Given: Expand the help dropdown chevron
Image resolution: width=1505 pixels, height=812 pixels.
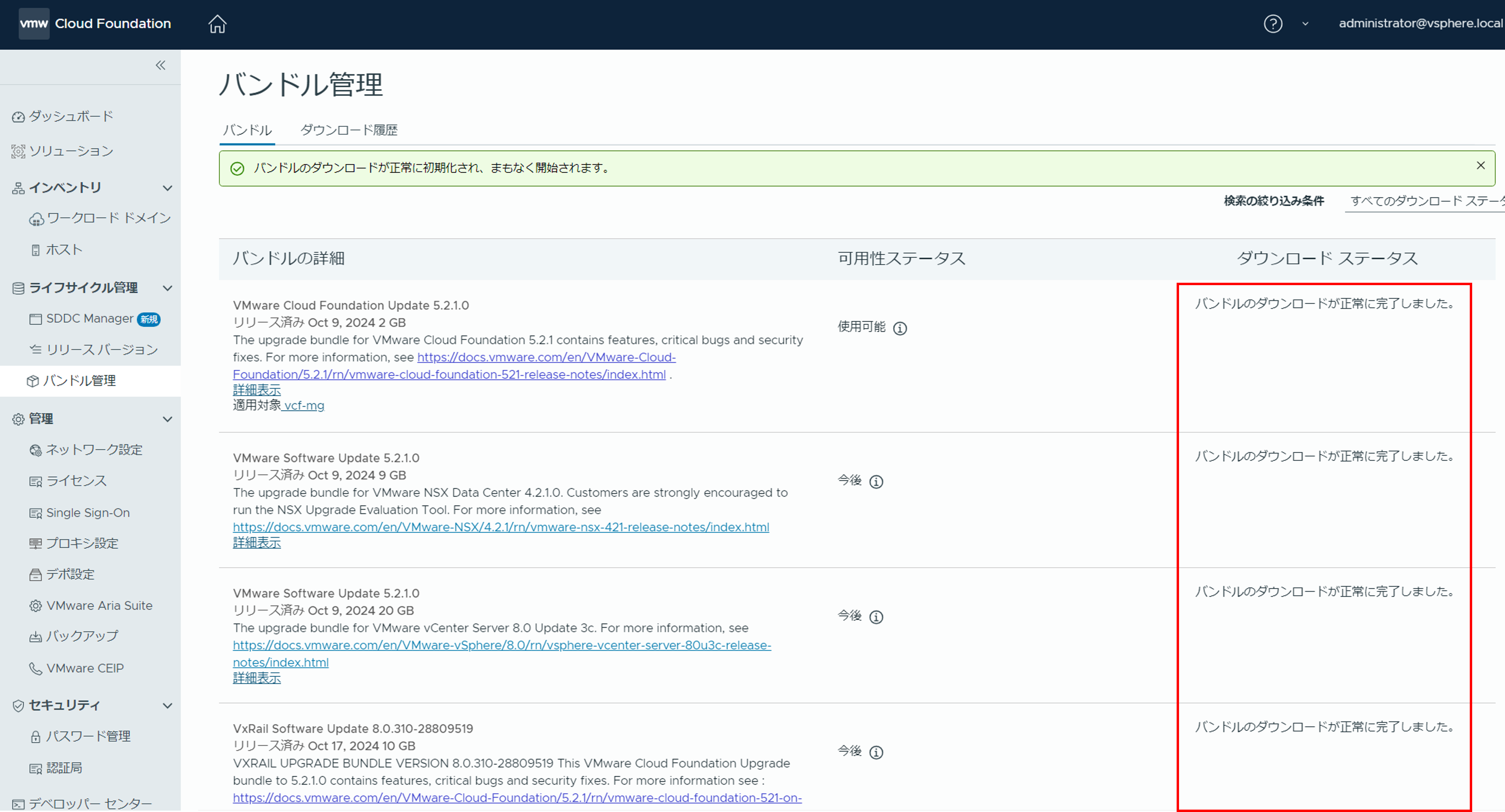Looking at the screenshot, I should click(x=1305, y=24).
